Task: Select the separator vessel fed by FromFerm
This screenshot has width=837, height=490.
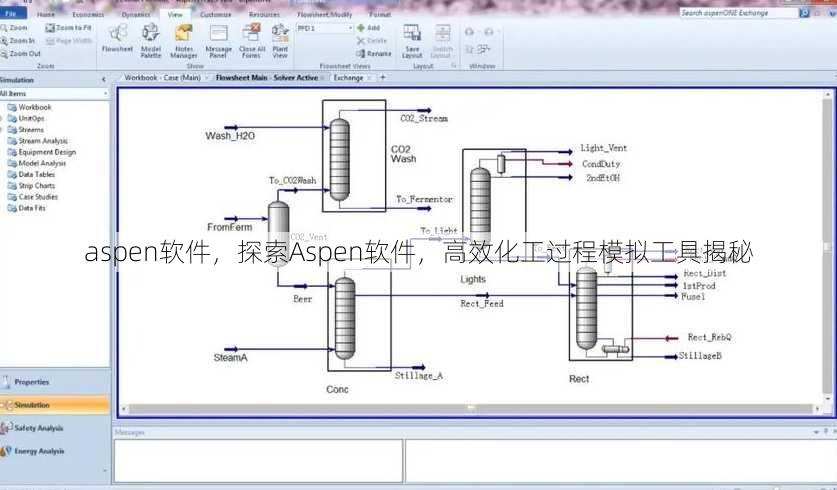Action: pos(278,234)
